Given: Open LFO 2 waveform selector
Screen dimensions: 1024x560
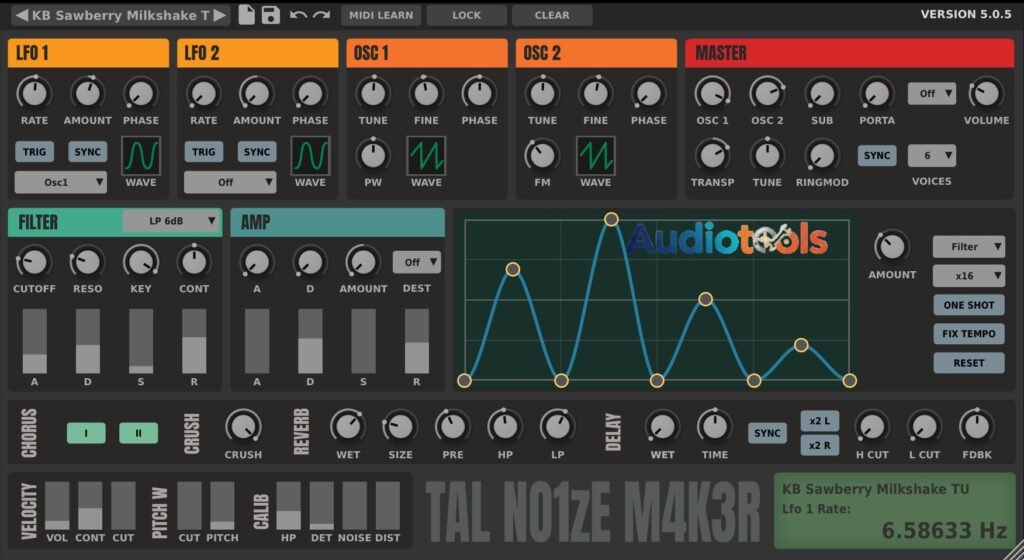Looking at the screenshot, I should (x=310, y=156).
